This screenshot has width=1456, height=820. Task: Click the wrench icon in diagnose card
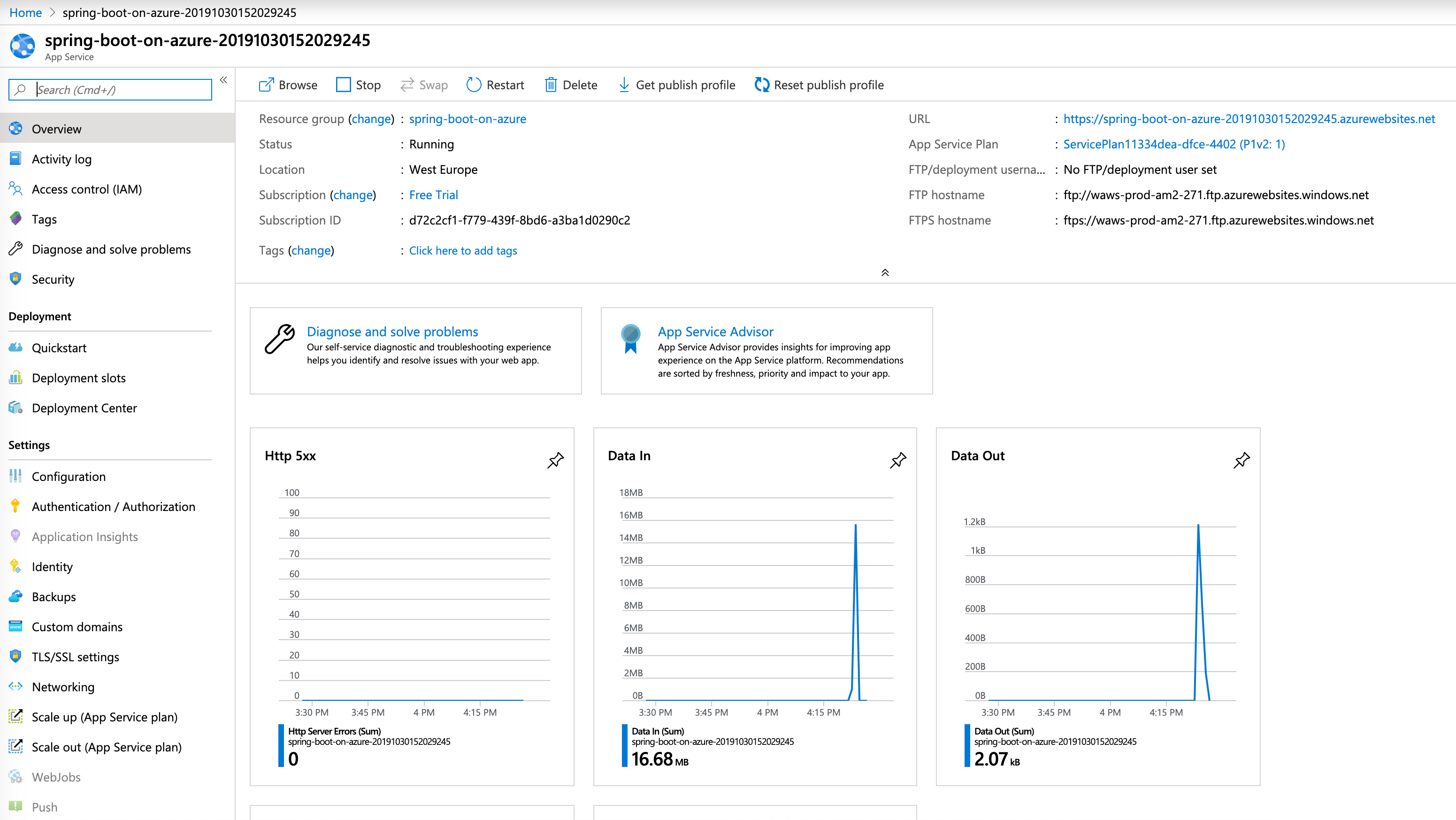pyautogui.click(x=280, y=339)
